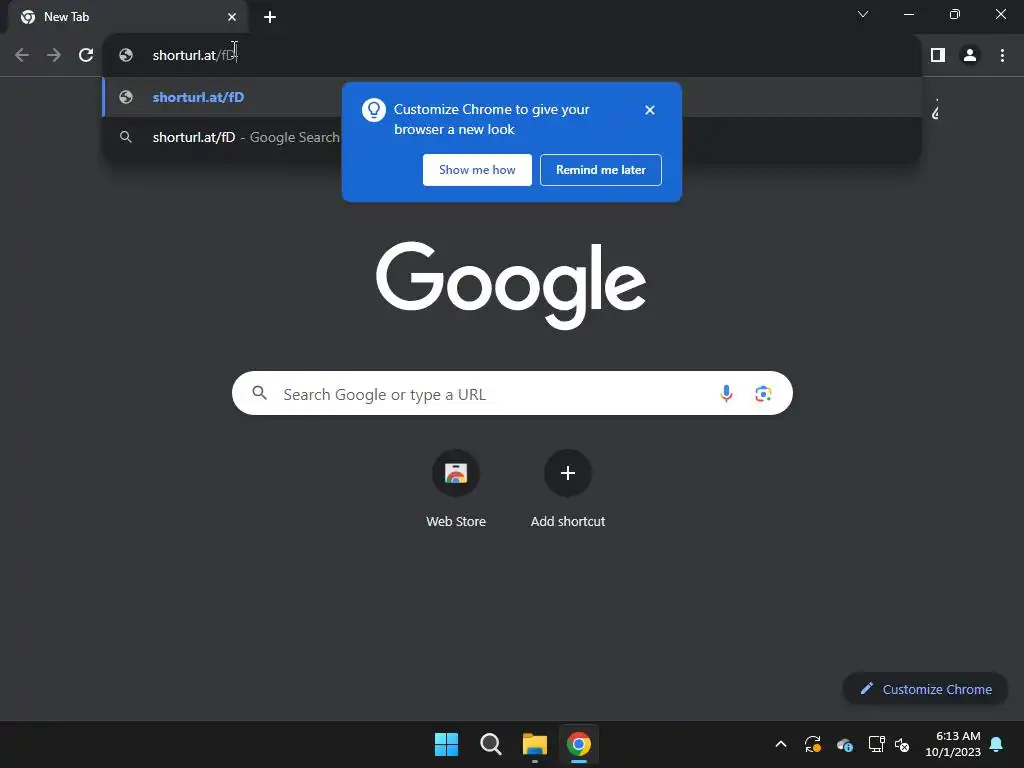Click the Remind me later button
The image size is (1024, 768).
click(601, 170)
